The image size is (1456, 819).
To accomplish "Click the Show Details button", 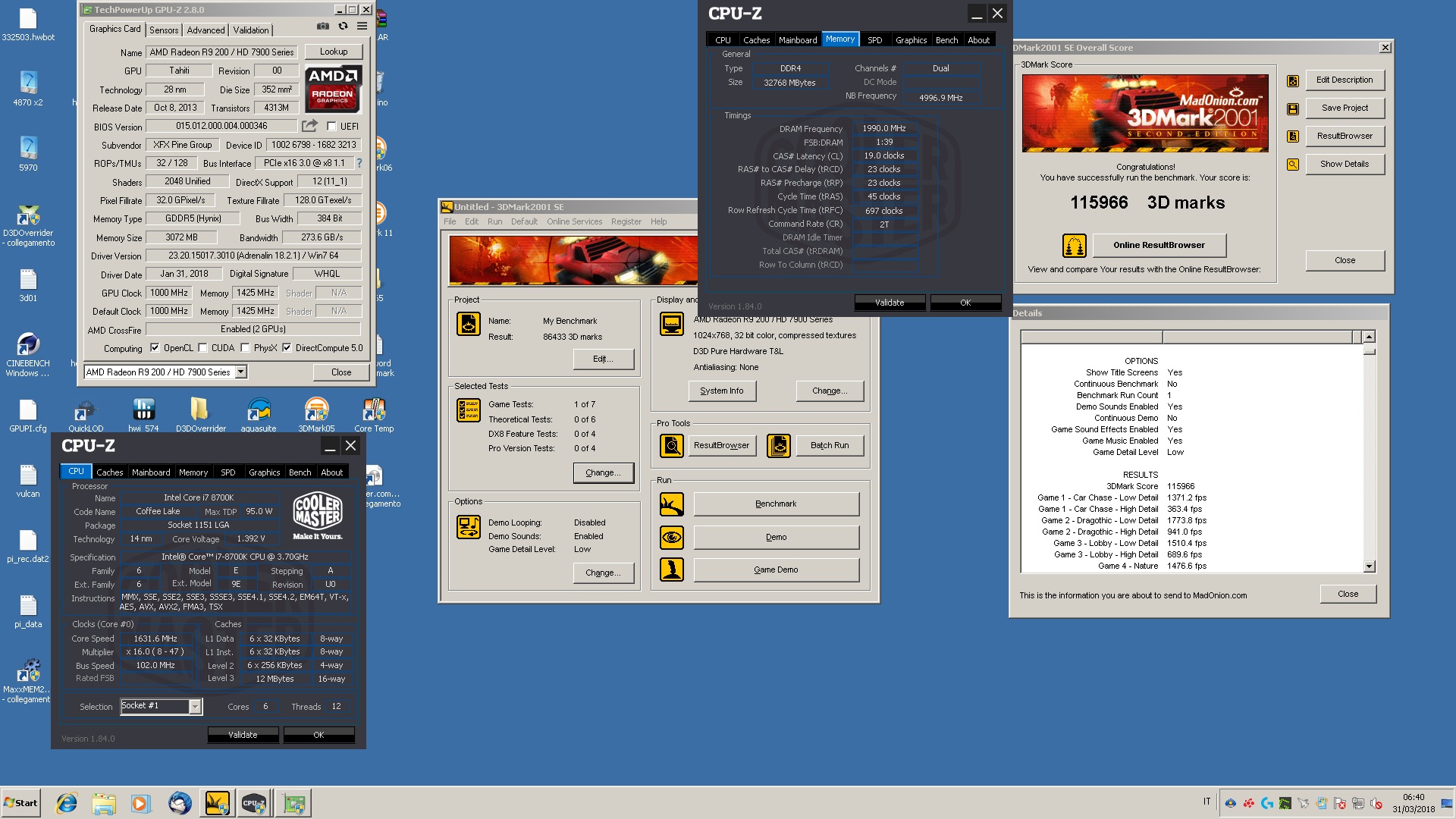I will [1345, 164].
